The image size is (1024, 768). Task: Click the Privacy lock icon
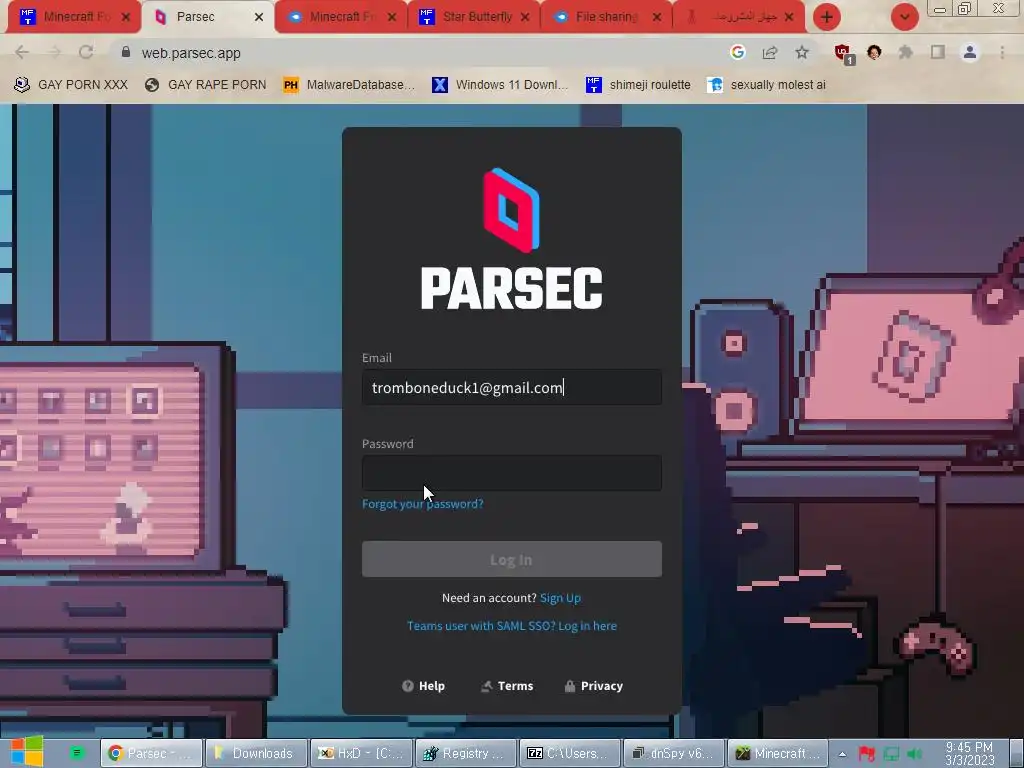[569, 686]
